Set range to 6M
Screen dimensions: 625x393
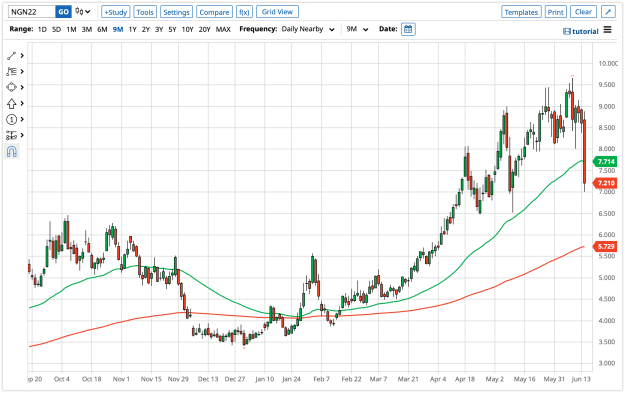point(102,29)
